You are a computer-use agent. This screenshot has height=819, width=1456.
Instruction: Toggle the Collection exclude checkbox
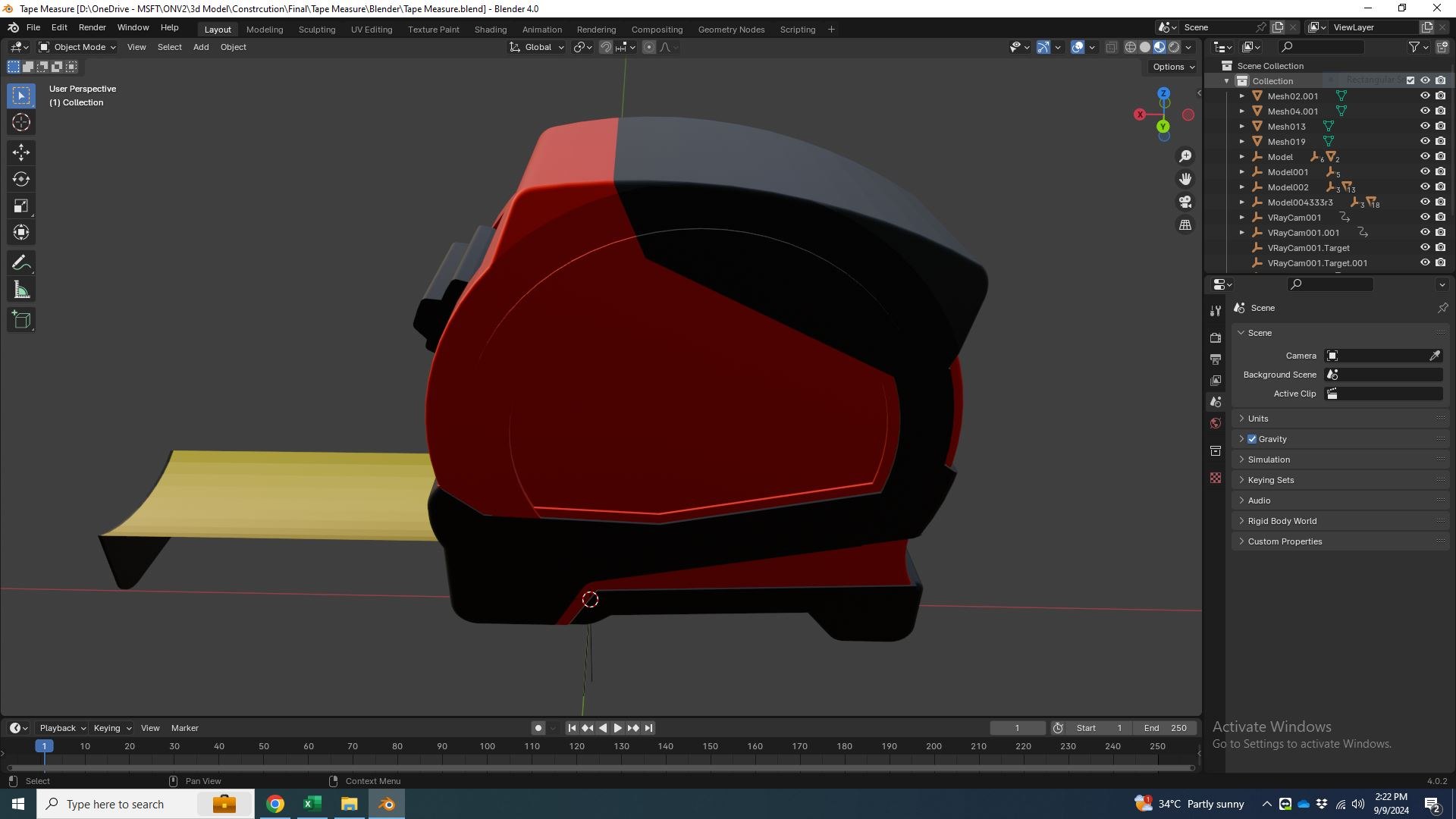(x=1410, y=80)
